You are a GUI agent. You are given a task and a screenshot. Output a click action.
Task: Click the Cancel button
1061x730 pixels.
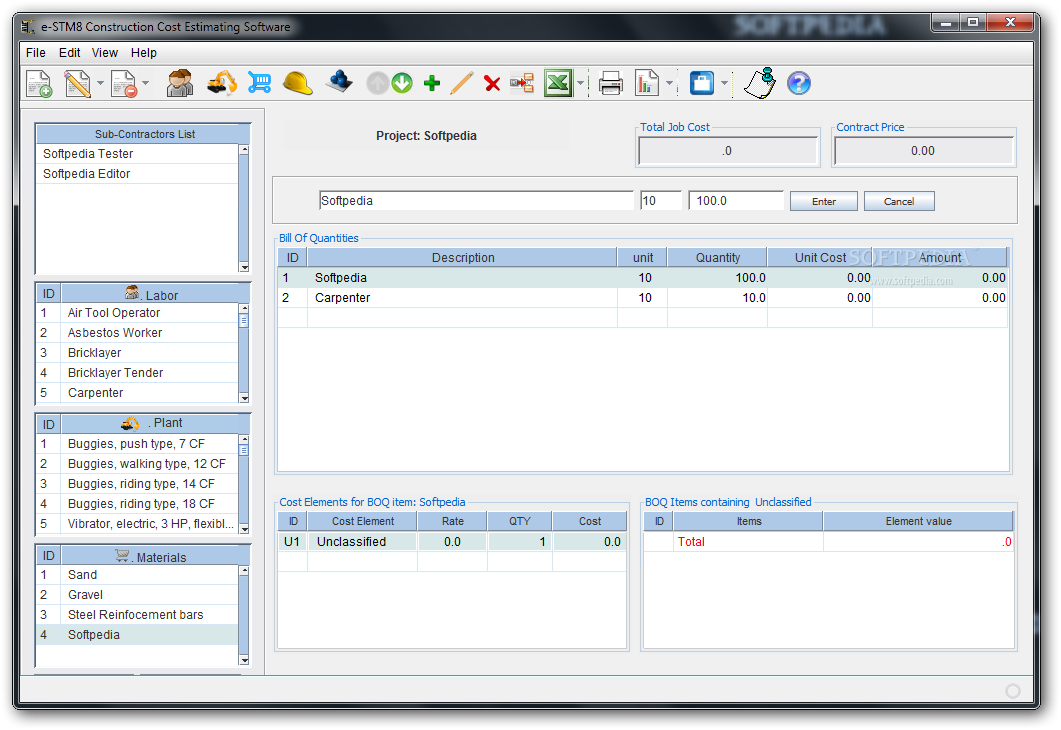(899, 201)
